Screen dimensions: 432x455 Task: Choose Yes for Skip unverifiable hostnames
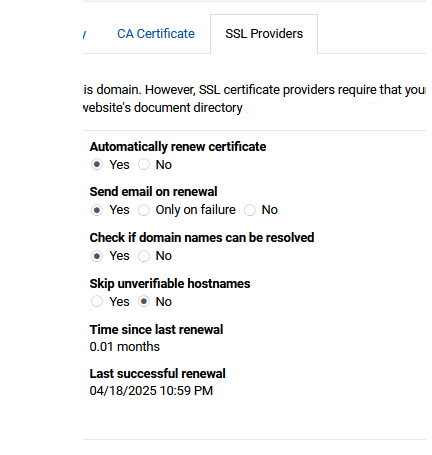point(97,302)
